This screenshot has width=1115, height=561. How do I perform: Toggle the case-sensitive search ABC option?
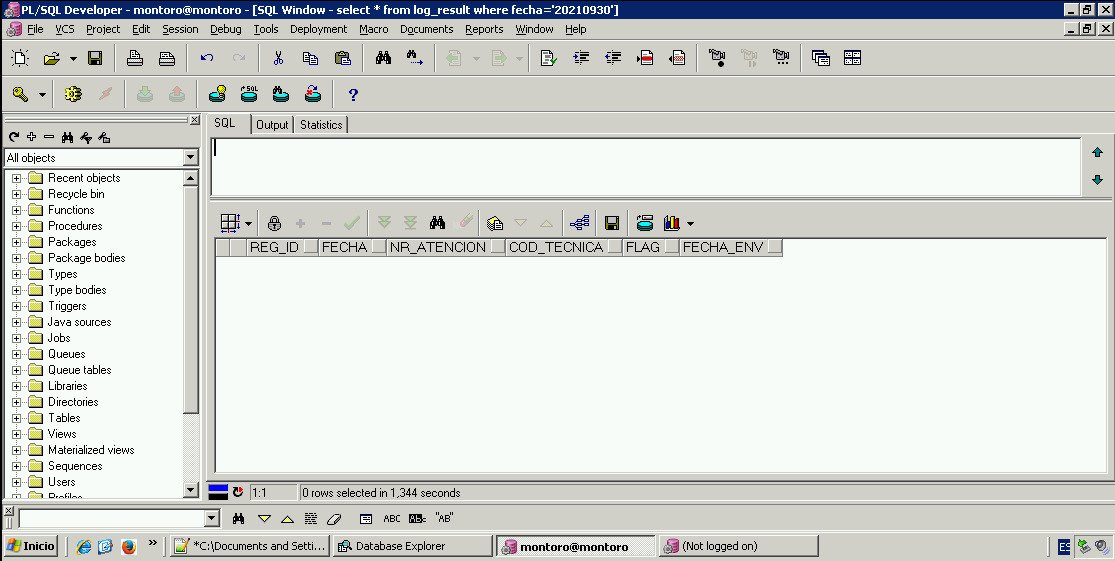pyautogui.click(x=391, y=518)
